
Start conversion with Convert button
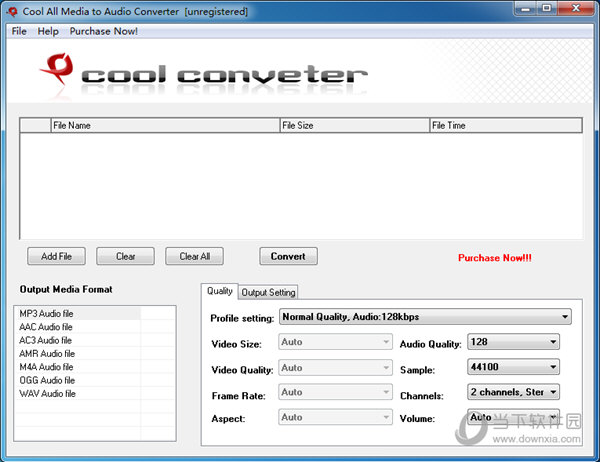point(288,256)
